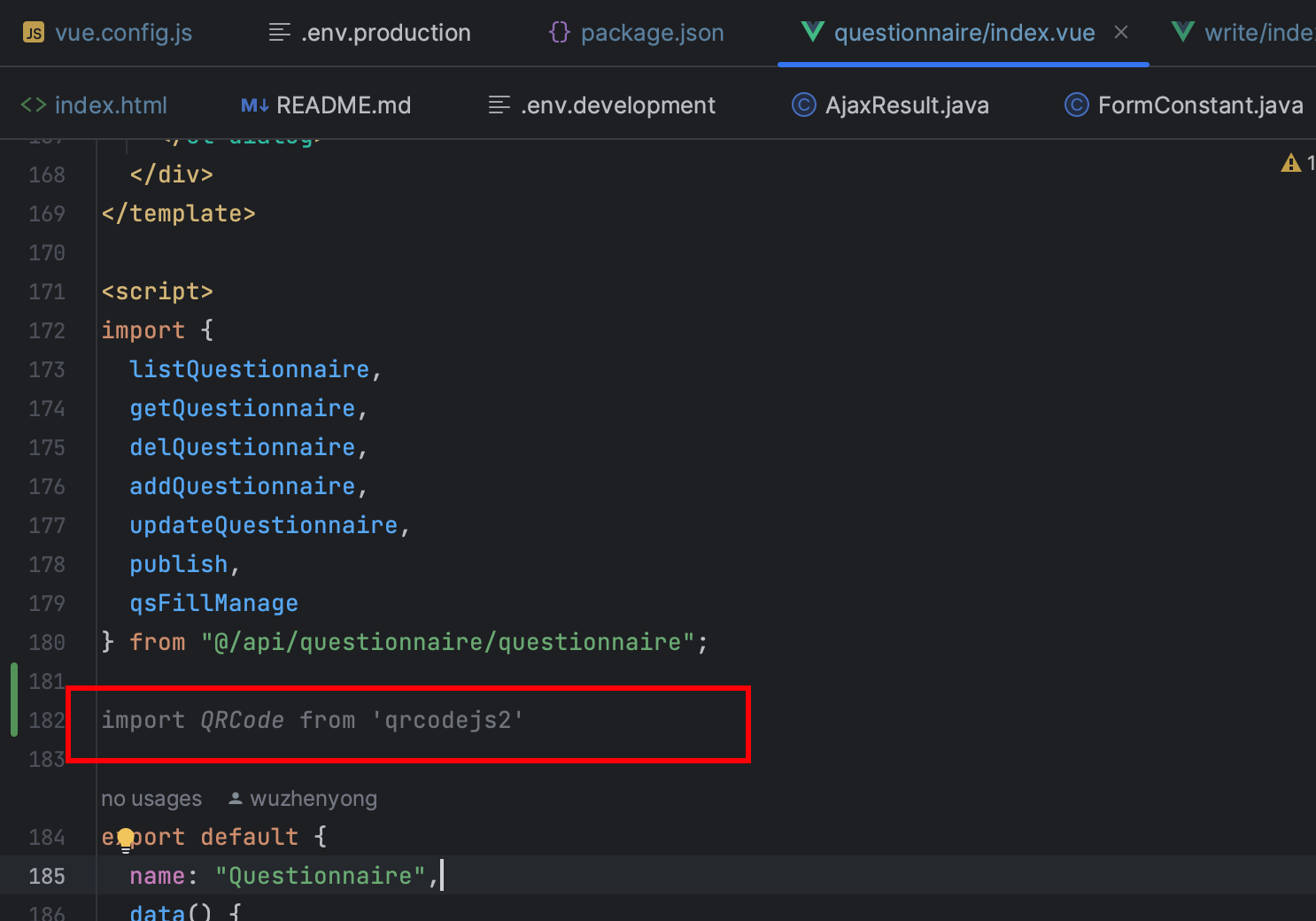Image resolution: width=1316 pixels, height=921 pixels.
Task: Switch to the .env.development tab
Action: pos(602,105)
